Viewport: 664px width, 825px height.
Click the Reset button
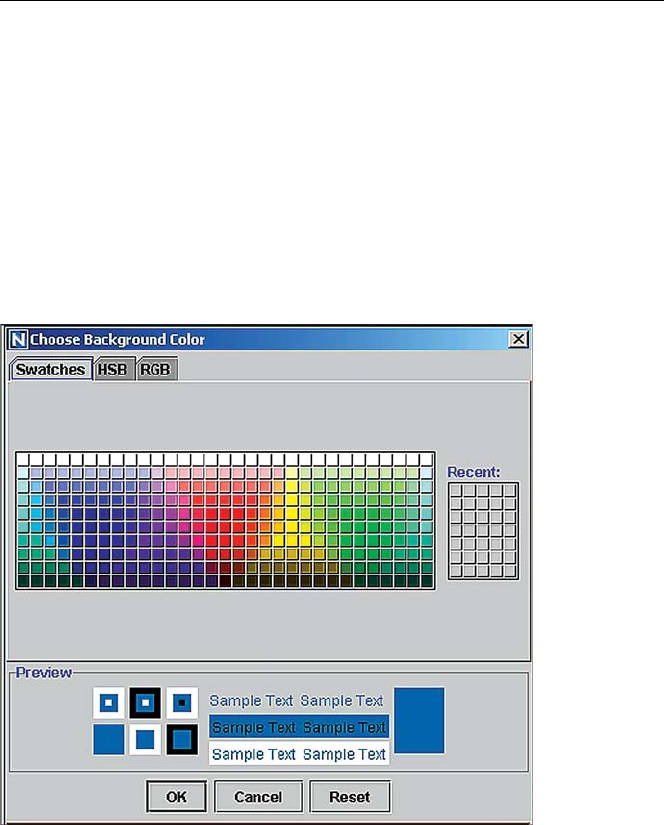tap(349, 797)
